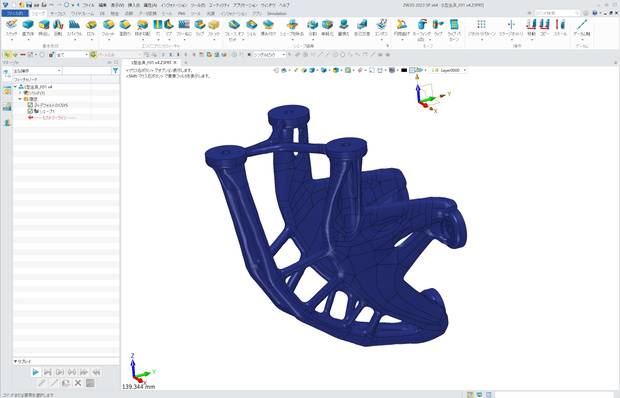Screen dimensions: 620x398
Task: Collapse the 履歴 (History) tree node
Action: [20, 99]
